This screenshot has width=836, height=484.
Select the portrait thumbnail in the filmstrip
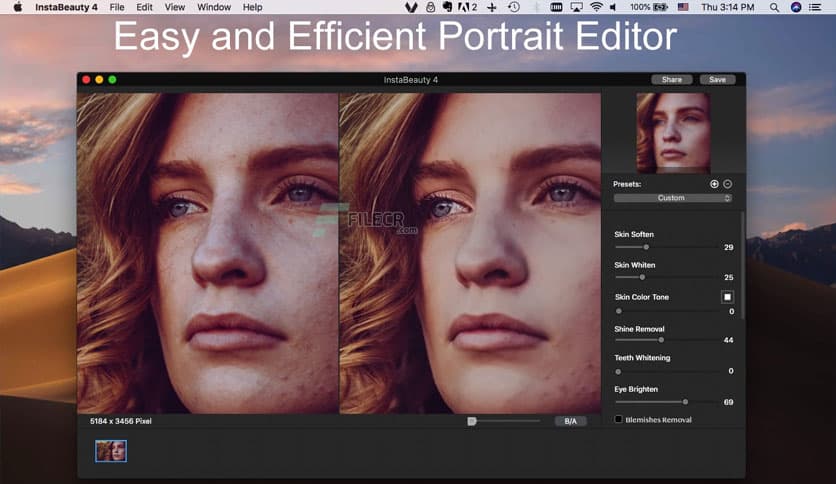click(x=111, y=451)
